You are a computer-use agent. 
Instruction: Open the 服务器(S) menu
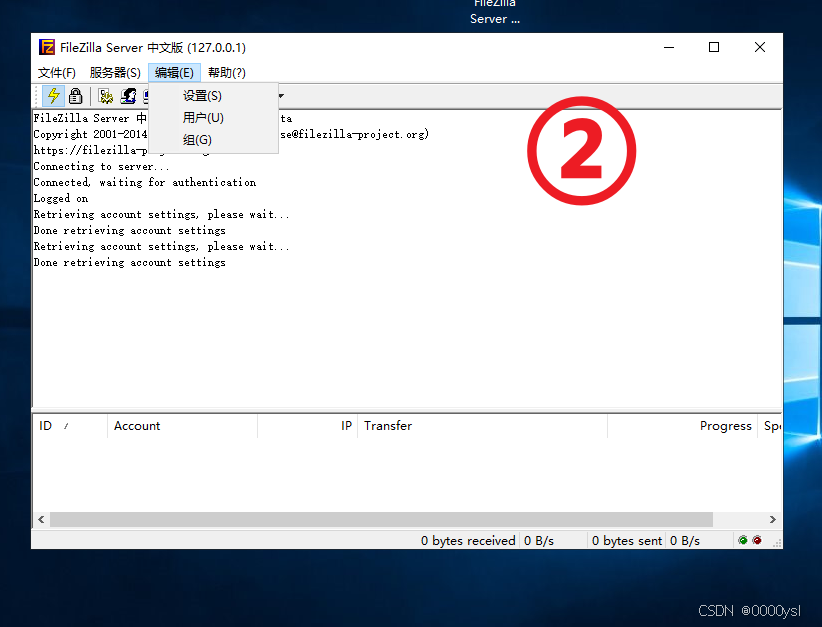115,73
